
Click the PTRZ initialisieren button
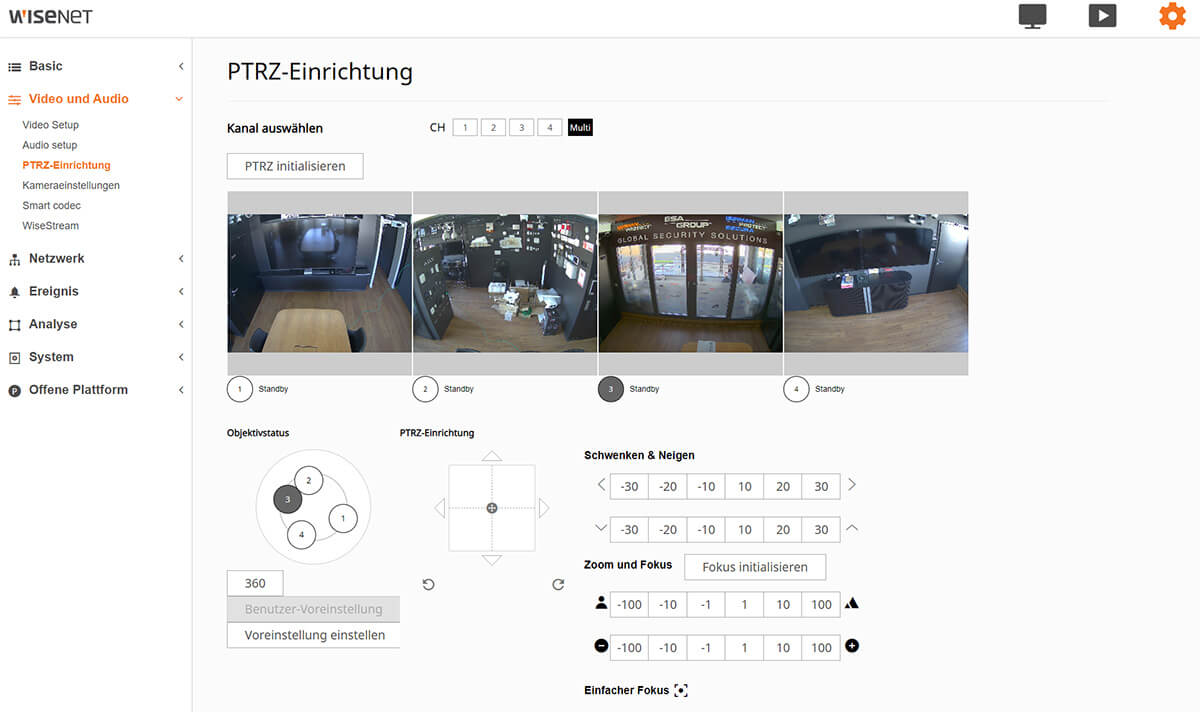point(295,166)
